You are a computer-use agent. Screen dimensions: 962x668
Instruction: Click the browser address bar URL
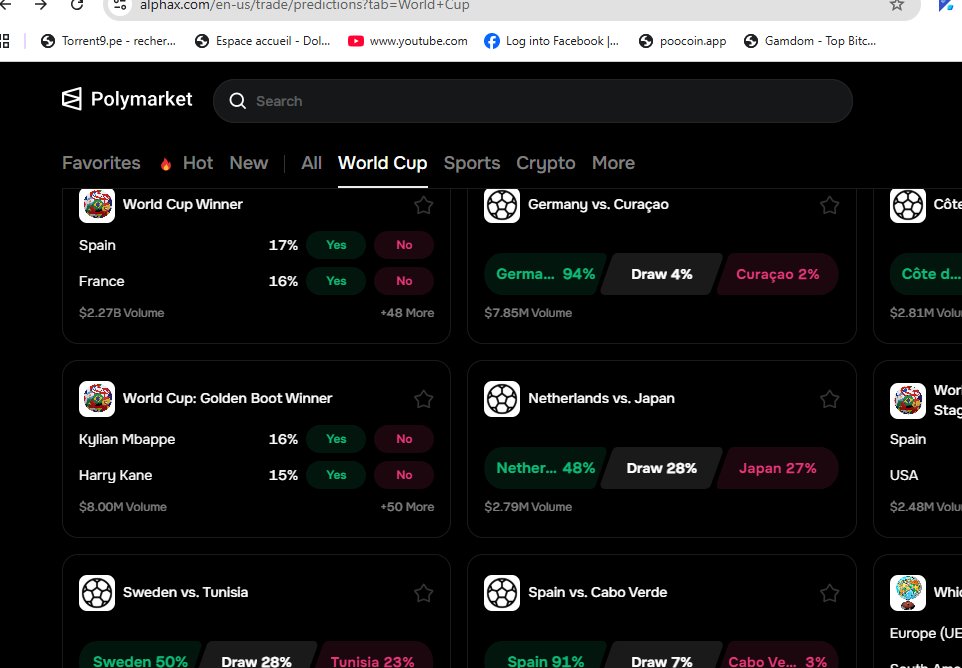(304, 6)
